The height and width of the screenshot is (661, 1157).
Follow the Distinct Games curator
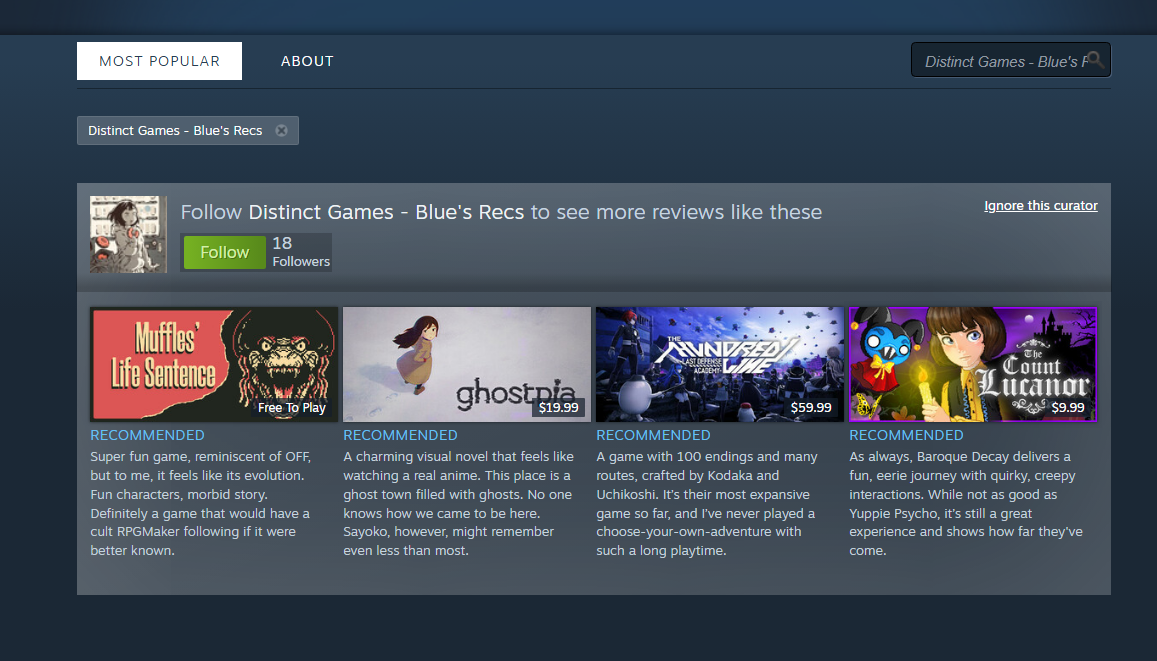tap(224, 252)
